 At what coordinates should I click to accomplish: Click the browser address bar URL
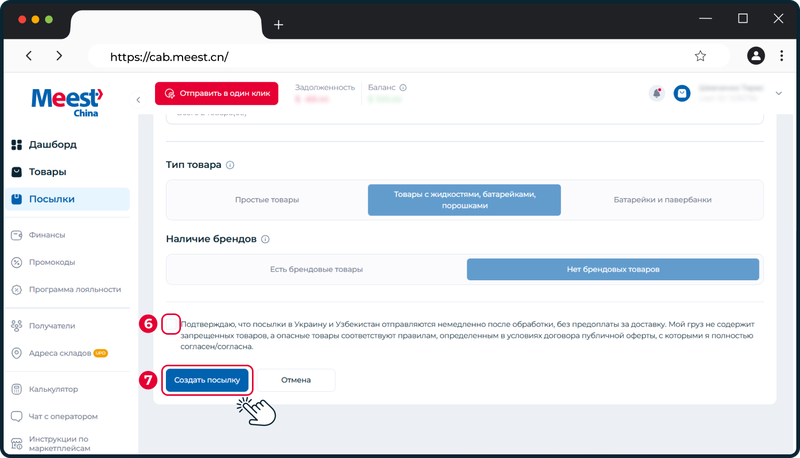tap(169, 57)
